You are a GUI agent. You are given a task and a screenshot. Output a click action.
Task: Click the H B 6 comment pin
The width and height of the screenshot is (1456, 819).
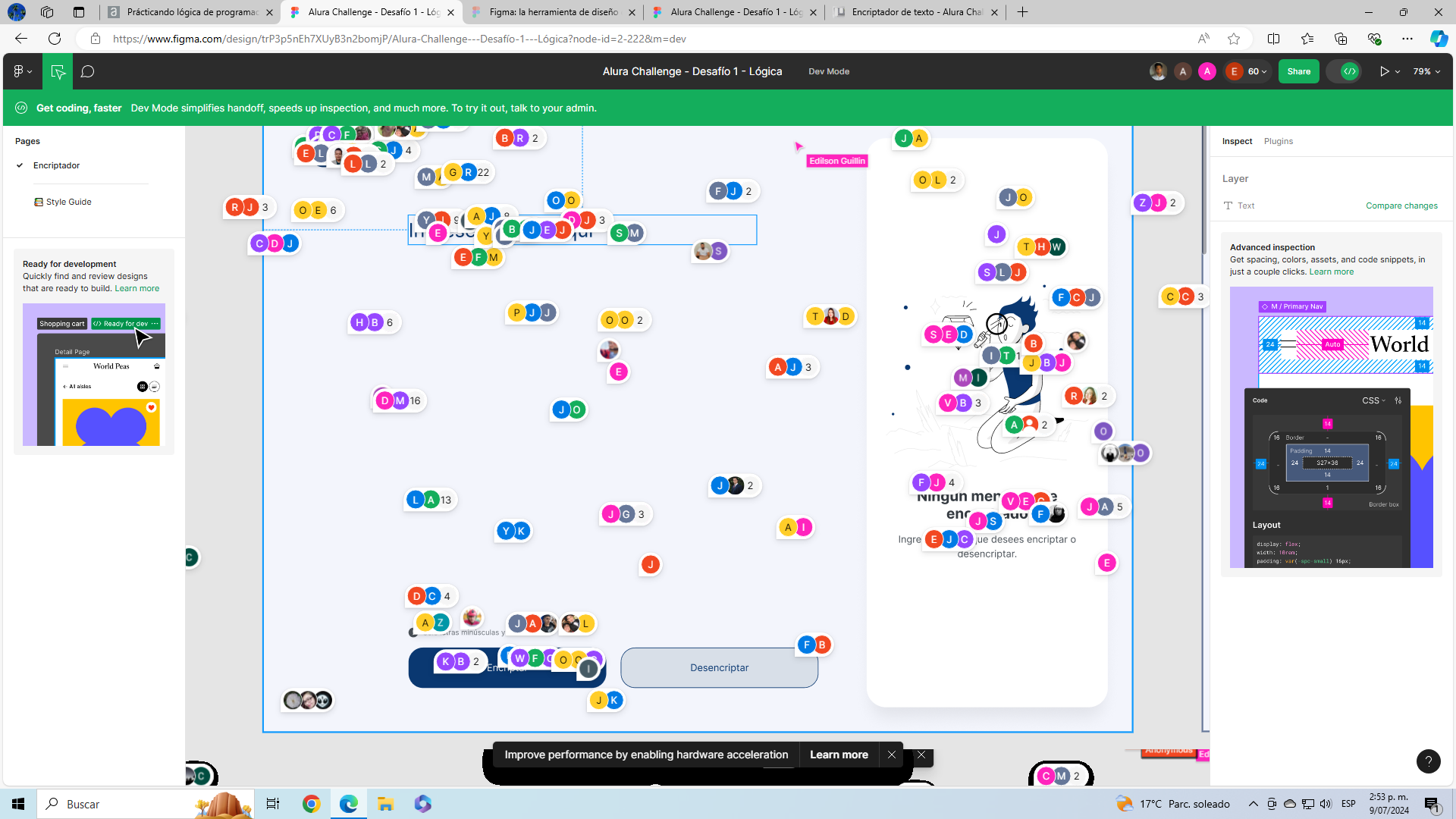click(374, 322)
